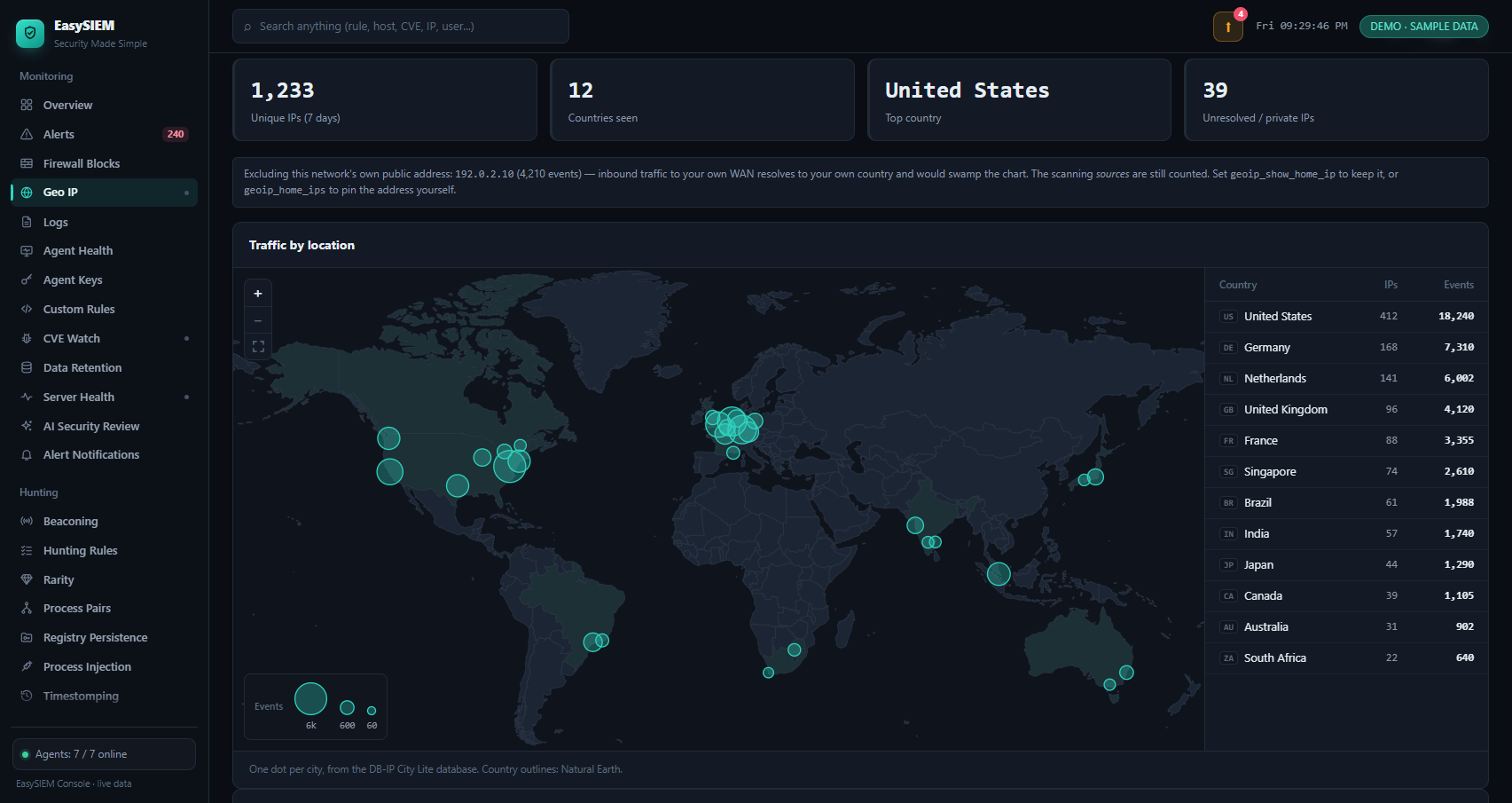Toggle fullscreen map view
Screen dimensions: 1512x803
258,347
